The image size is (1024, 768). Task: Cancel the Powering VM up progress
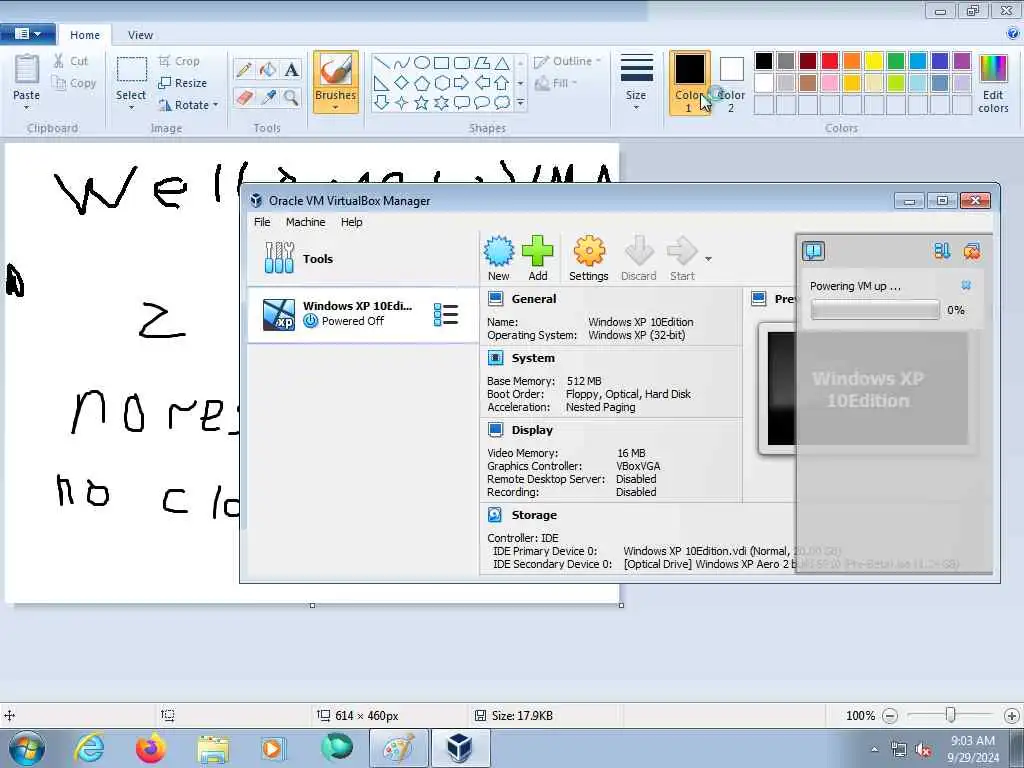point(966,285)
